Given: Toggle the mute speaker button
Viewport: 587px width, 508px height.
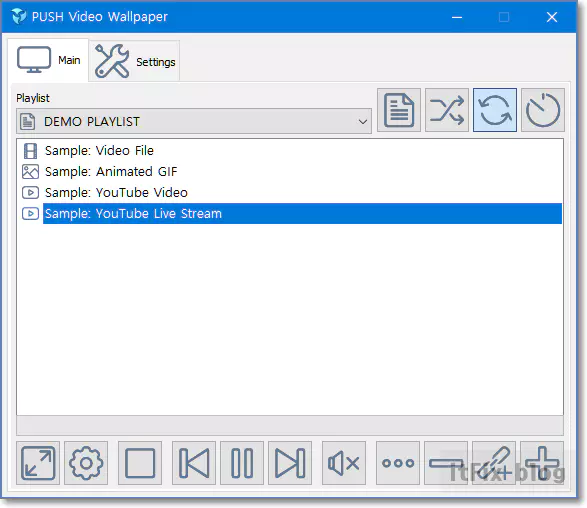Looking at the screenshot, I should (x=344, y=463).
